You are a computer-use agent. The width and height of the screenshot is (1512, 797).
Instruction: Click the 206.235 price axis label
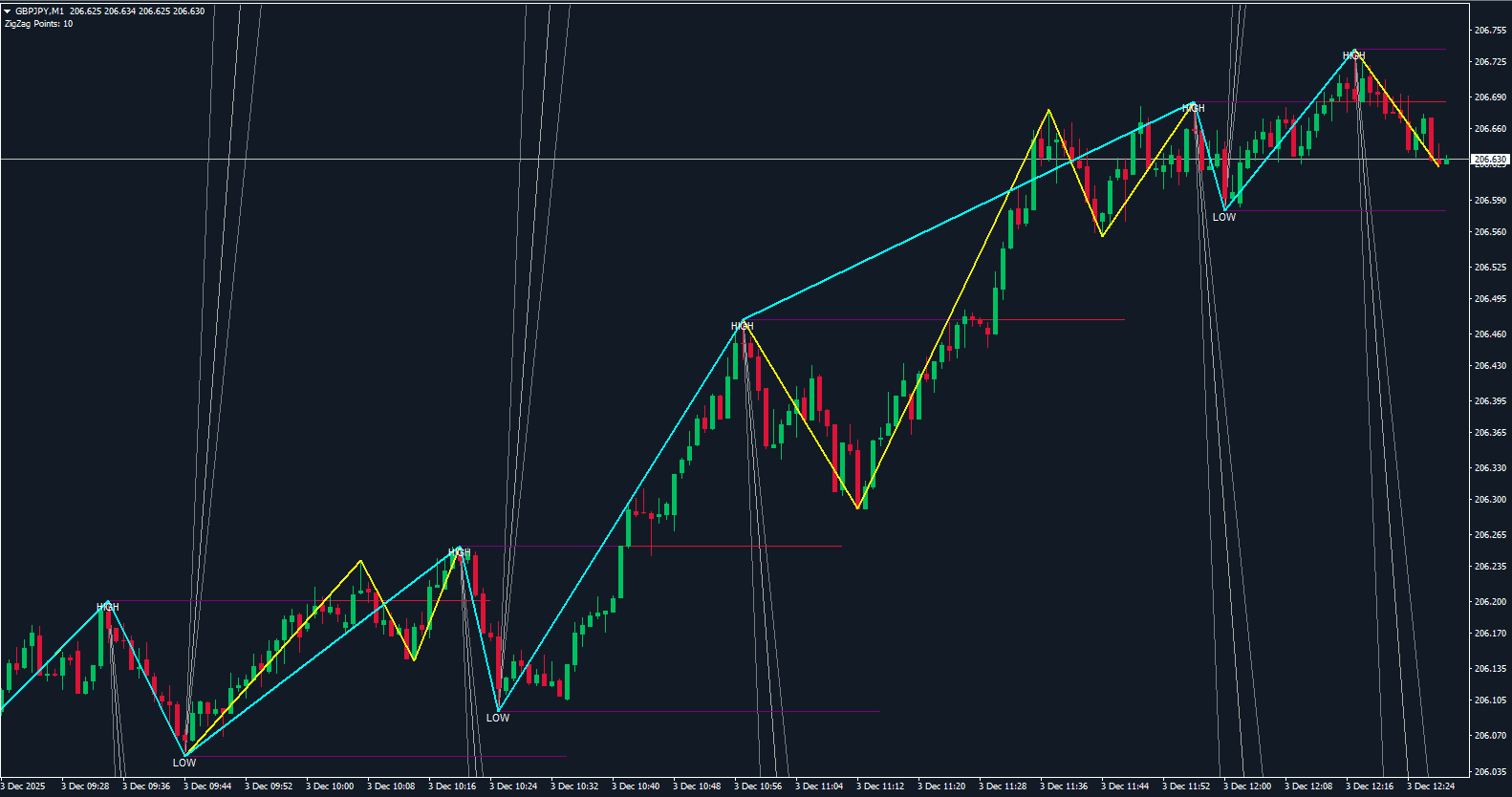(1490, 567)
